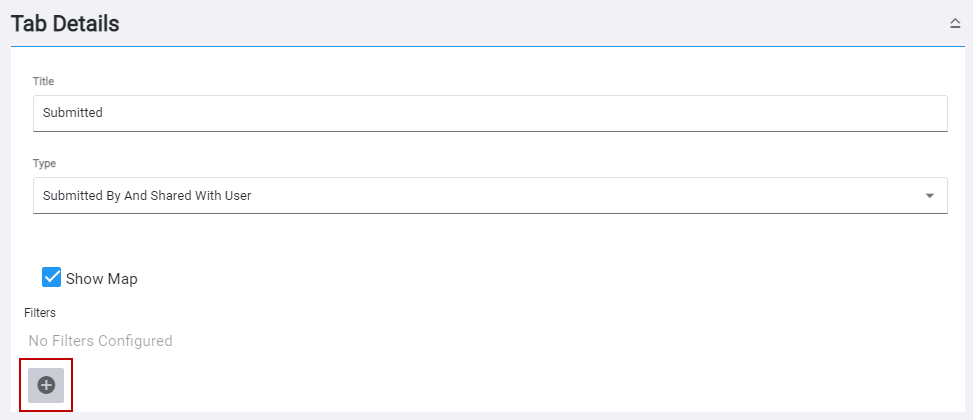Click the plus icon to add a filter
The width and height of the screenshot is (973, 420).
(x=46, y=385)
